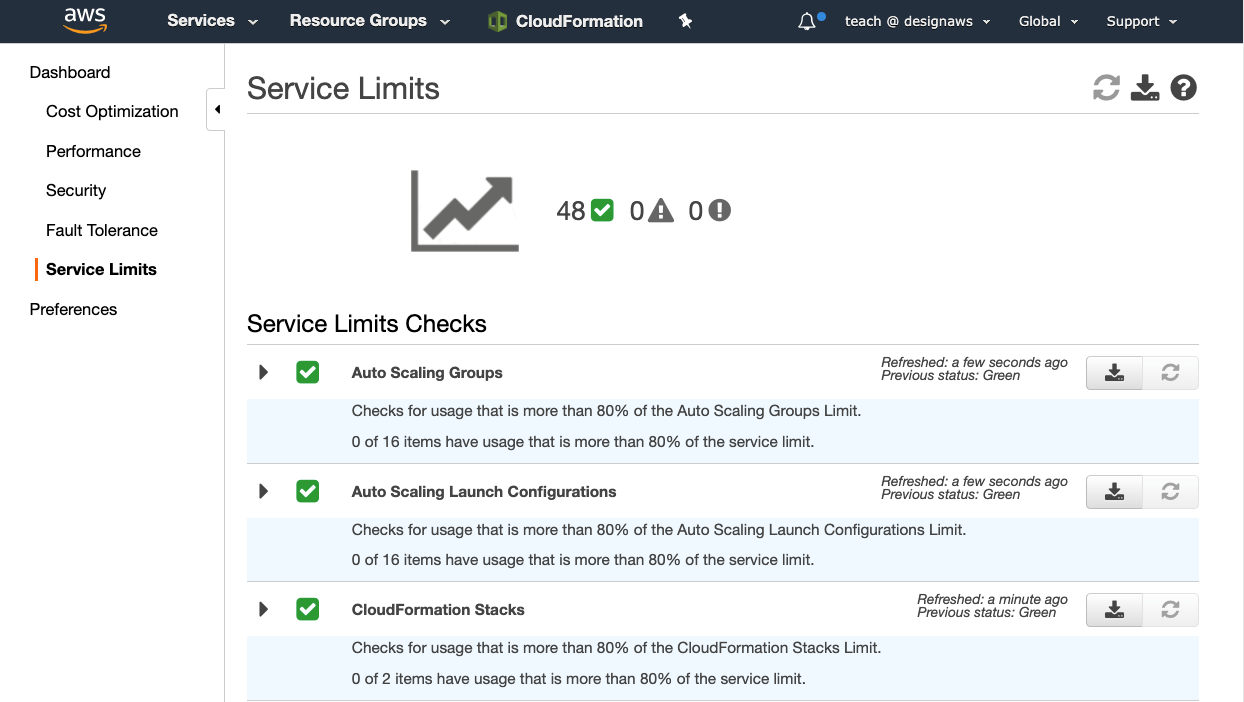Click the pin shortcut icon in navigation bar
Viewport: 1244px width, 702px height.
coord(685,20)
